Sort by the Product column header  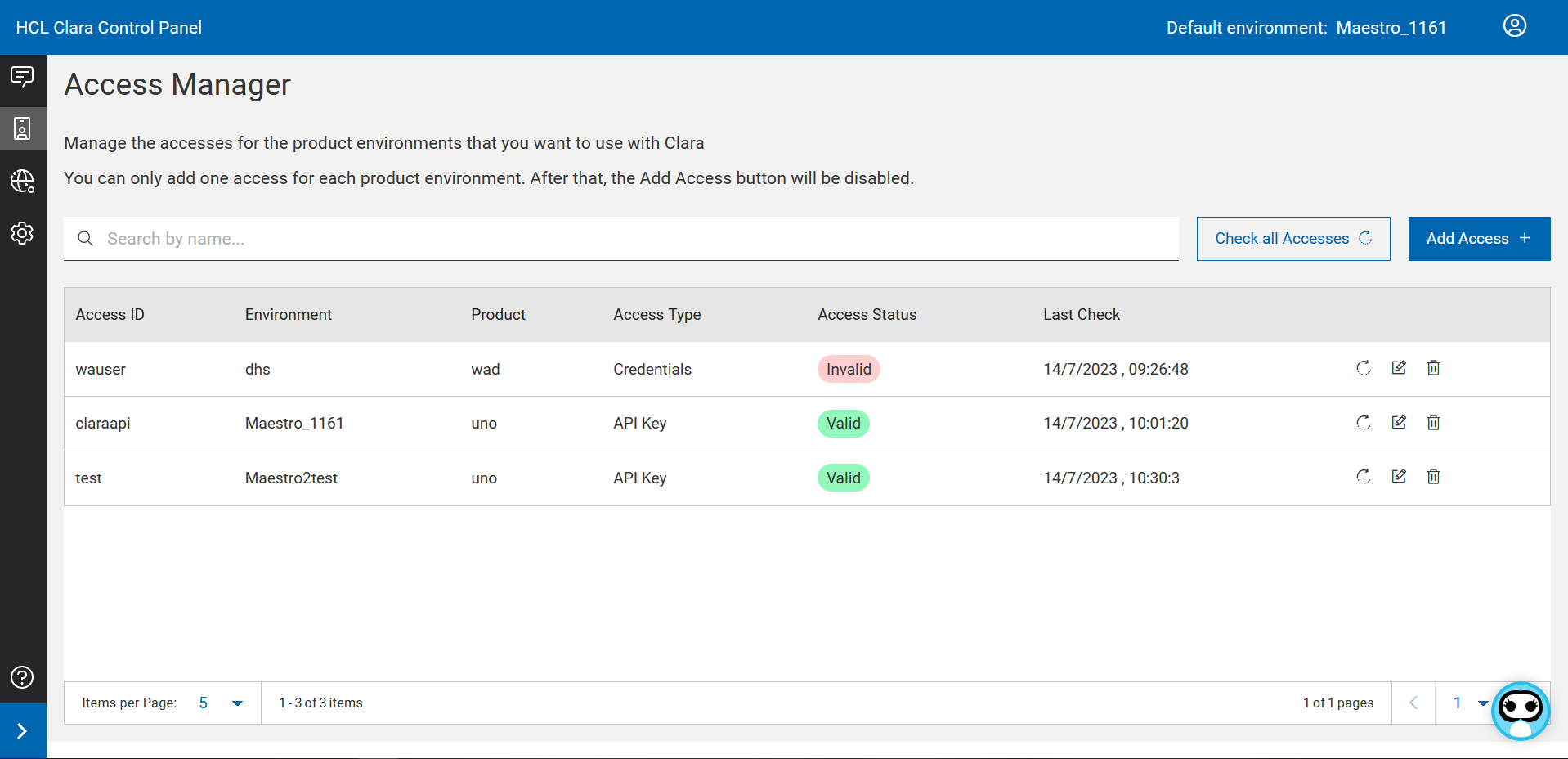498,315
